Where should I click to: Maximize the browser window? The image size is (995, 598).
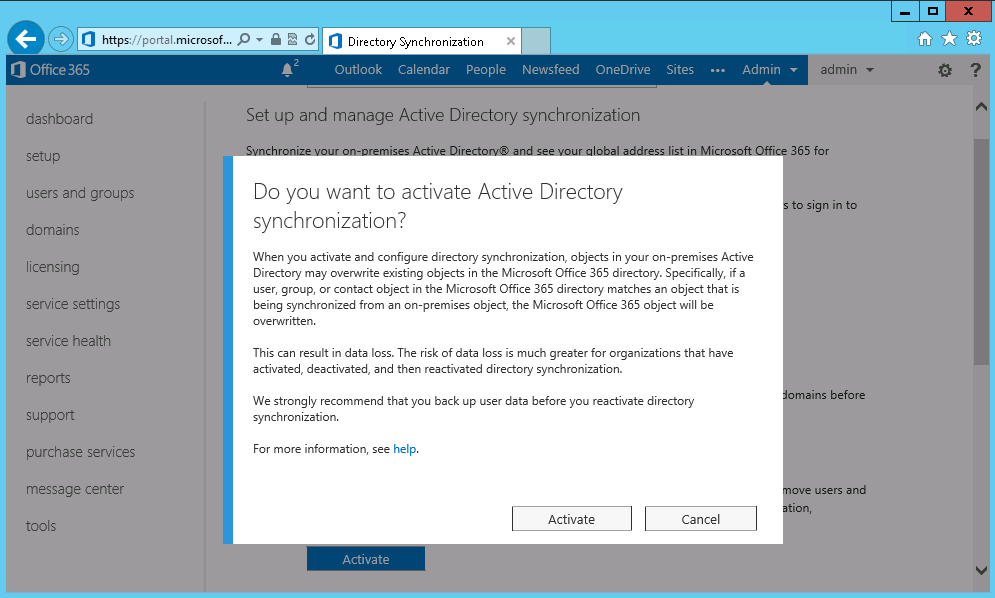(x=932, y=11)
